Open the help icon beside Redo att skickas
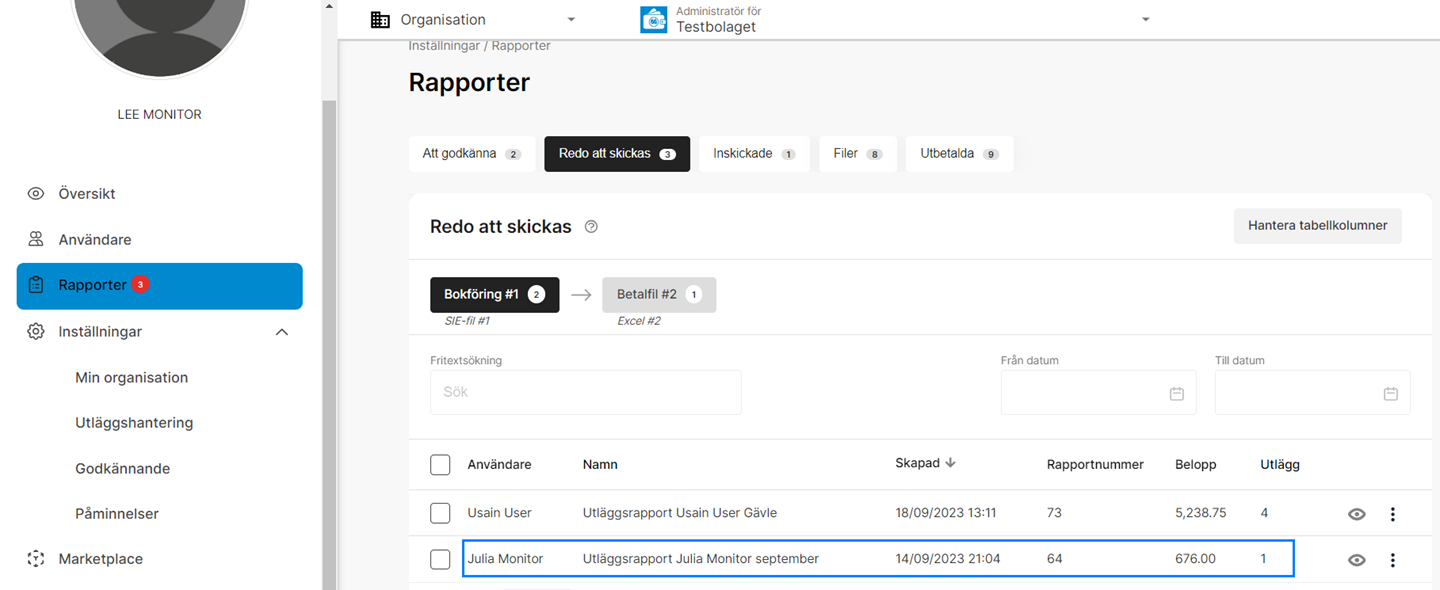This screenshot has height=590, width=1440. coord(591,226)
